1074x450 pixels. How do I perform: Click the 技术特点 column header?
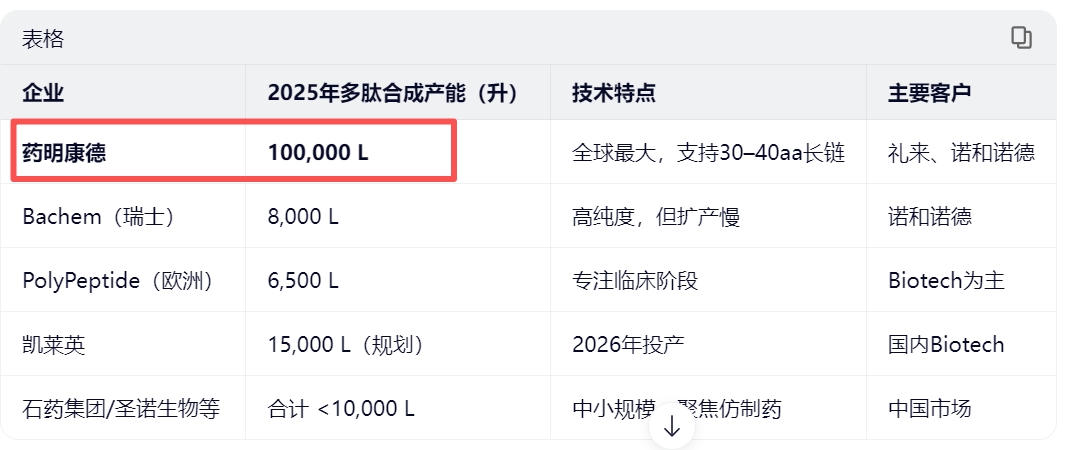[614, 92]
